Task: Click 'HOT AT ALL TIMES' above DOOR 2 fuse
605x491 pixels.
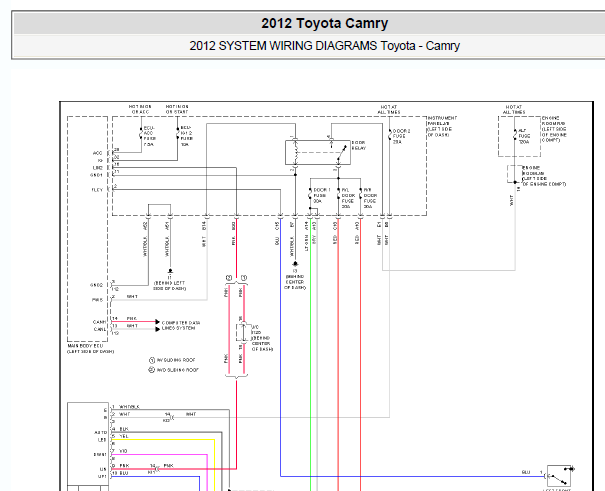Action: [389, 110]
